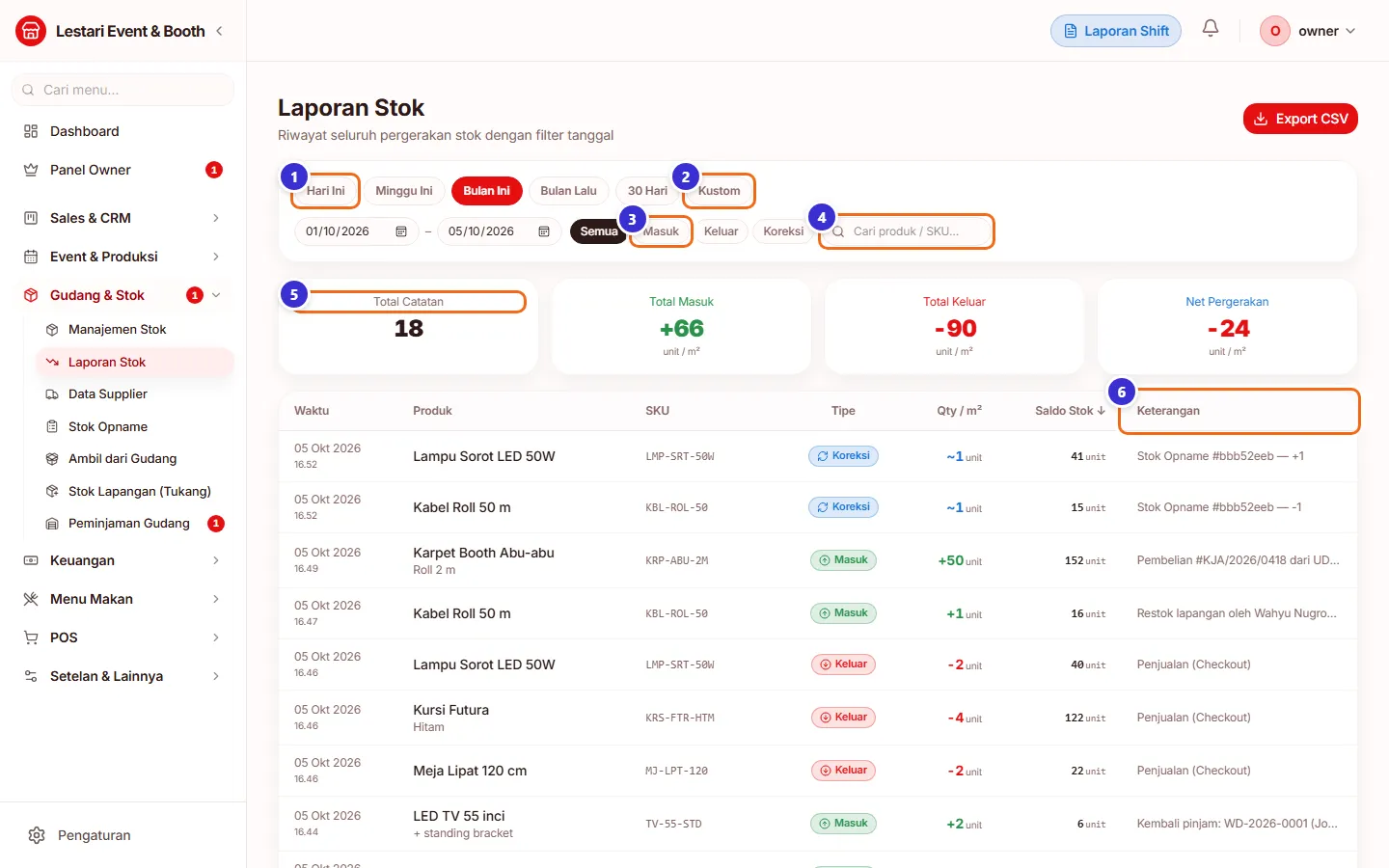This screenshot has height=868, width=1389.
Task: Click the Manajemen Stok icon
Action: (x=52, y=330)
